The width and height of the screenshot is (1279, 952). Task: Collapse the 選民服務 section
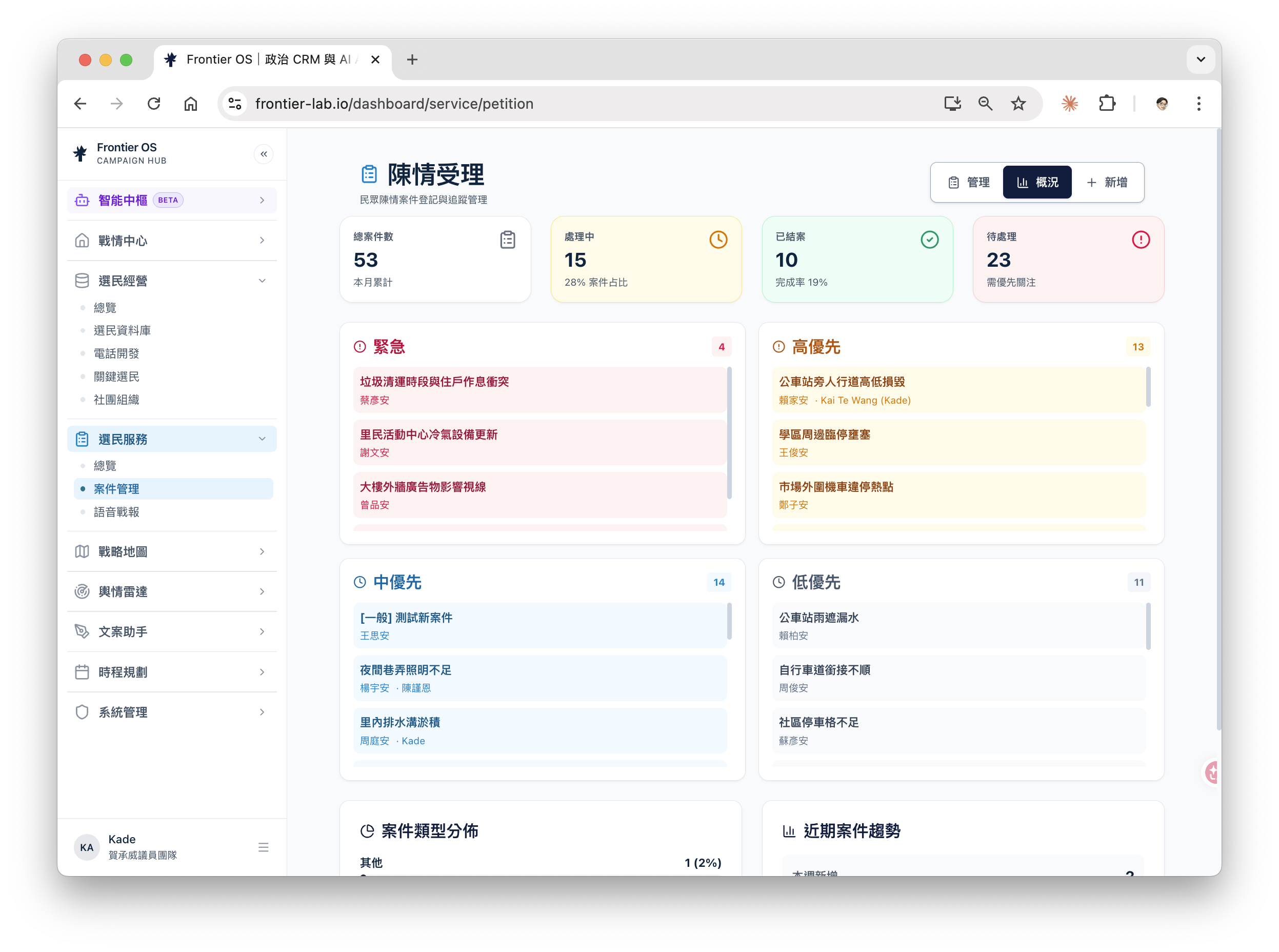coord(172,439)
